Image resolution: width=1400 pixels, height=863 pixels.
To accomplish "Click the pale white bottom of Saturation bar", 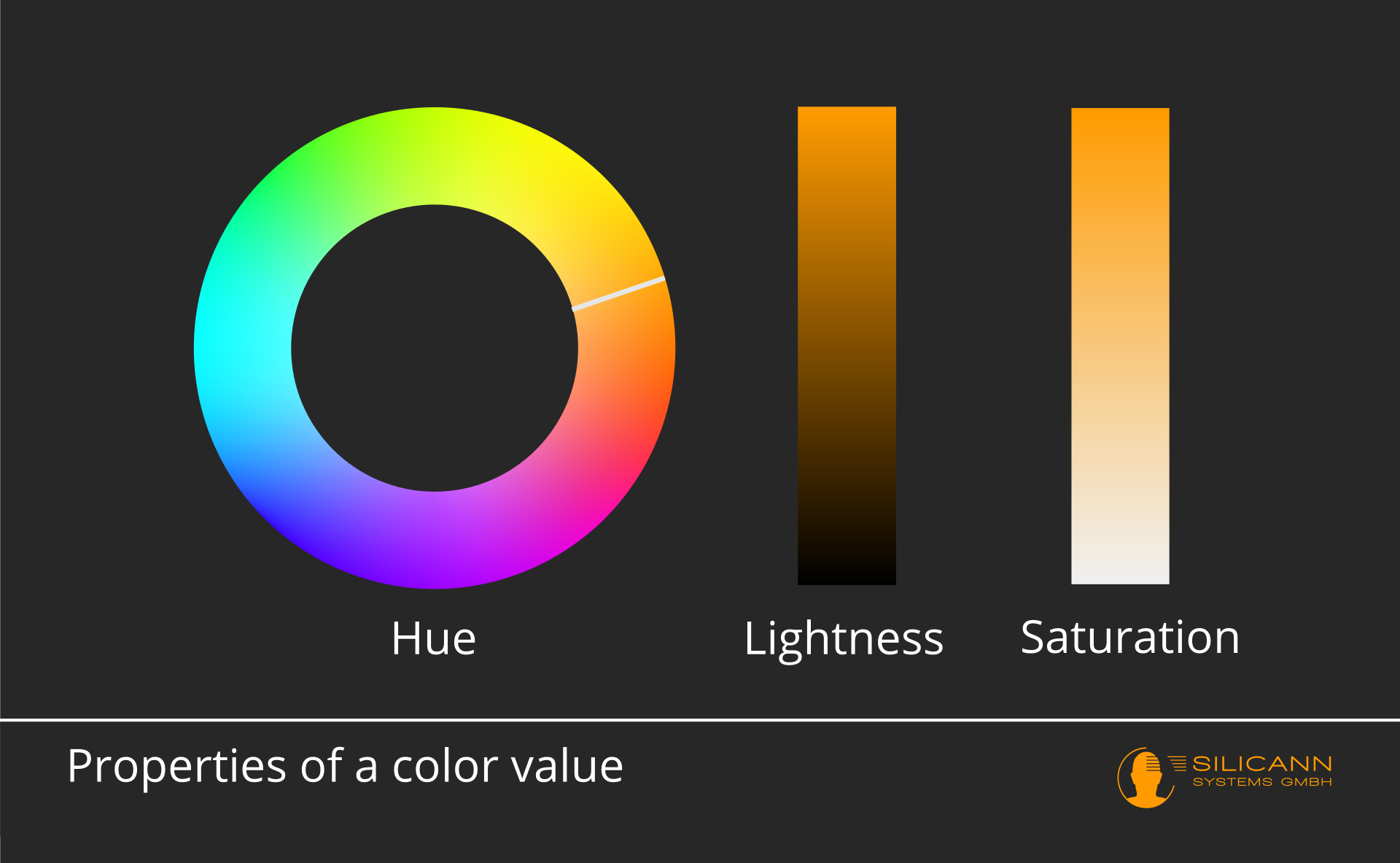I will click(x=1120, y=565).
